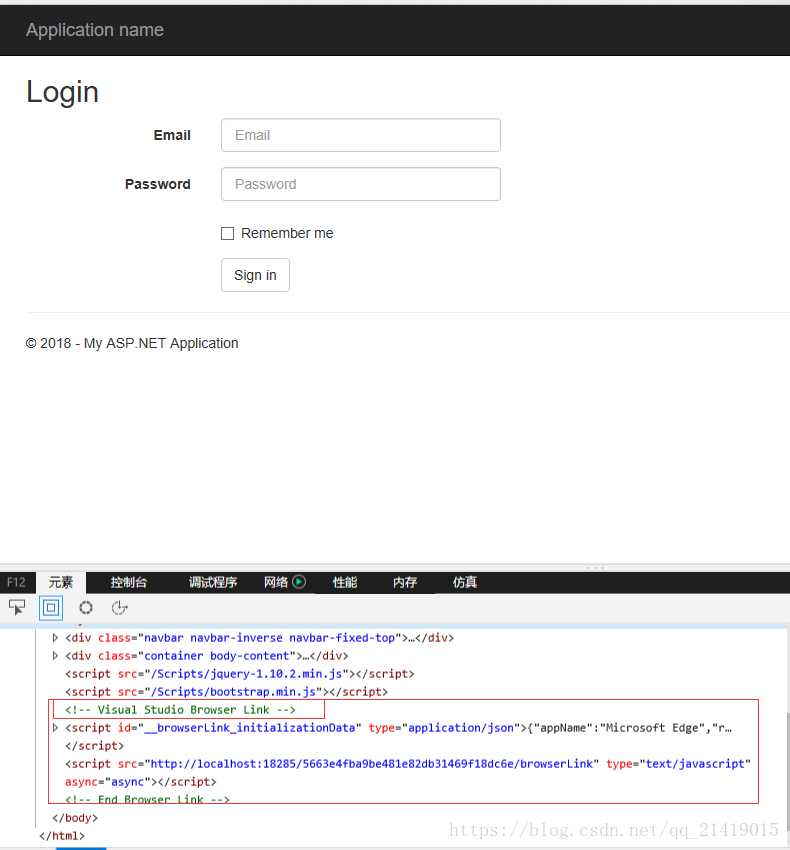This screenshot has width=790, height=850.
Task: Click the Login heading text
Action: (x=62, y=92)
